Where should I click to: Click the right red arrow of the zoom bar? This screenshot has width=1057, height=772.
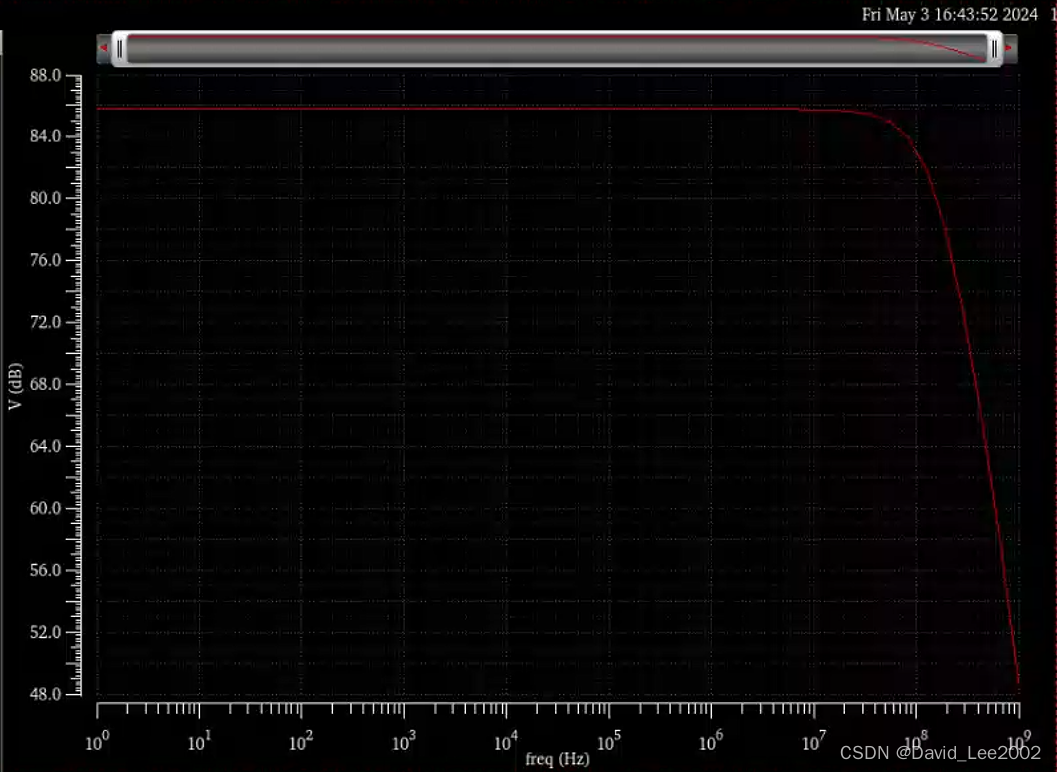pos(1009,48)
